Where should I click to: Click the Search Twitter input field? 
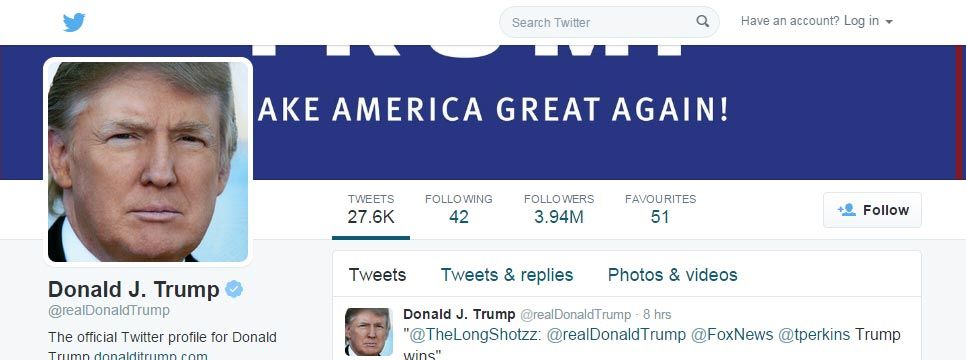[x=609, y=22]
